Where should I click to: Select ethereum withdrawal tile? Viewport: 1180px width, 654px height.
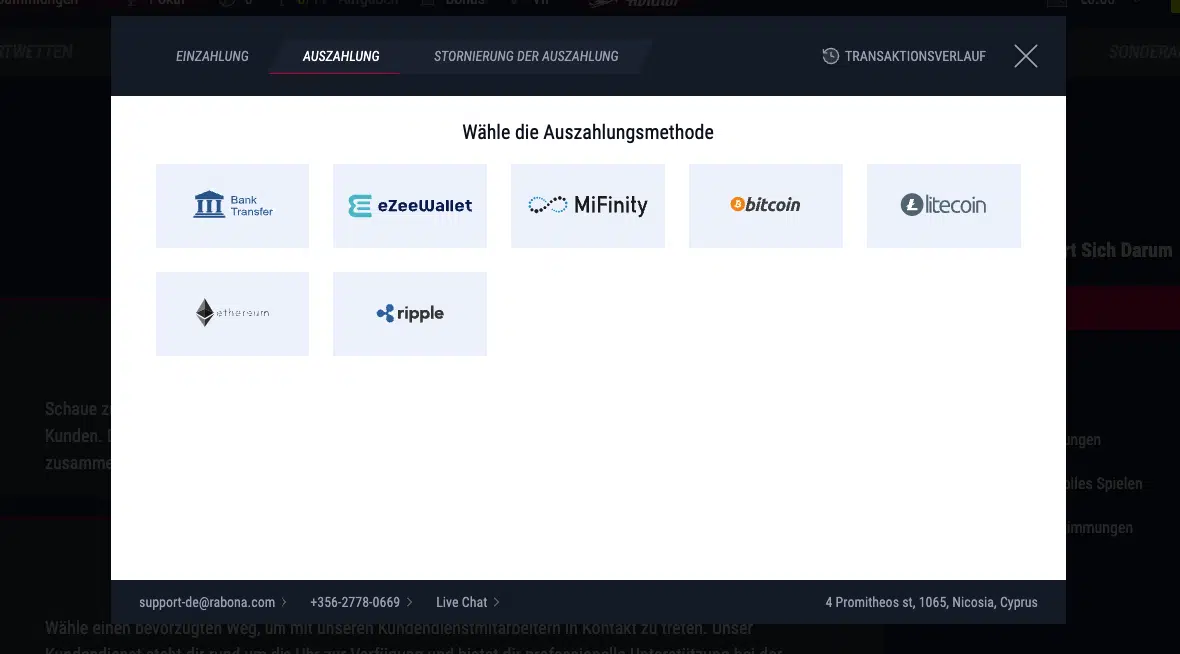point(232,314)
